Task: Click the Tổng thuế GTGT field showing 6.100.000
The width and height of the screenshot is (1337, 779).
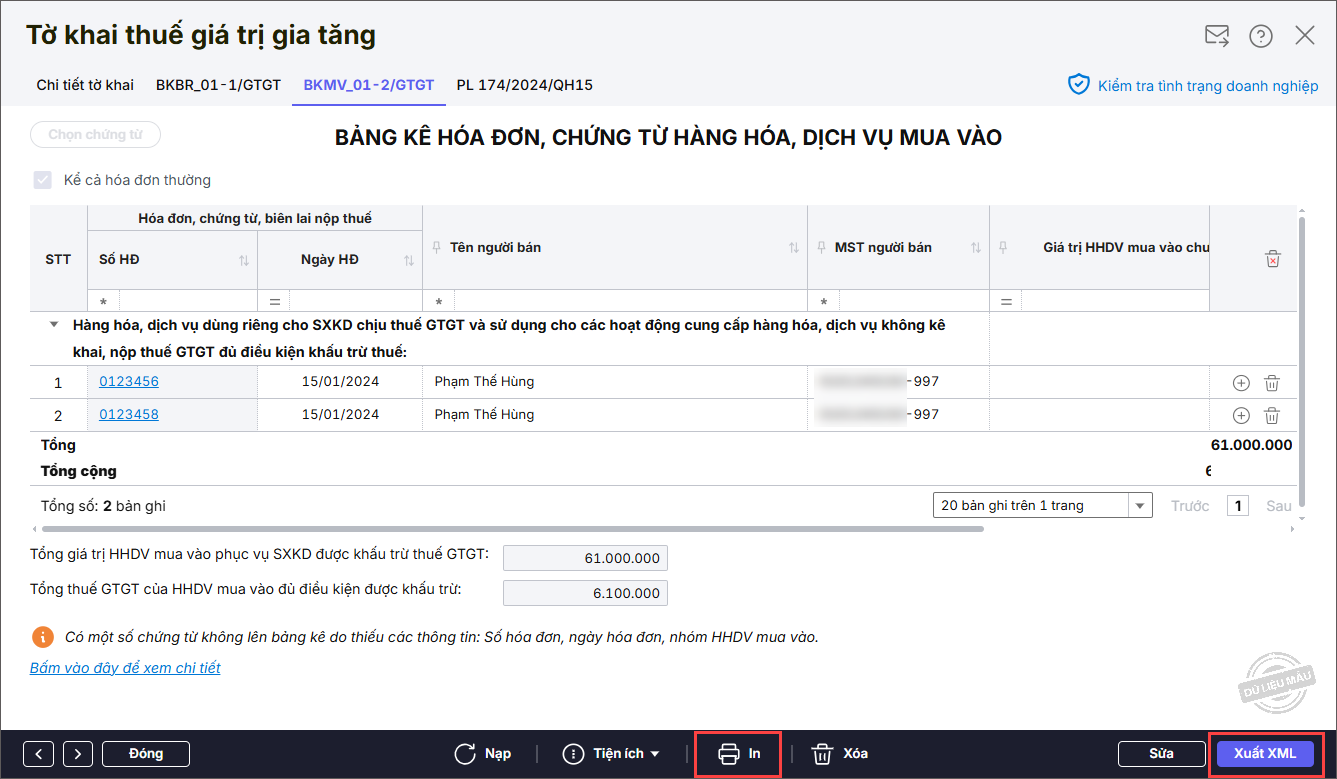Action: pyautogui.click(x=585, y=593)
